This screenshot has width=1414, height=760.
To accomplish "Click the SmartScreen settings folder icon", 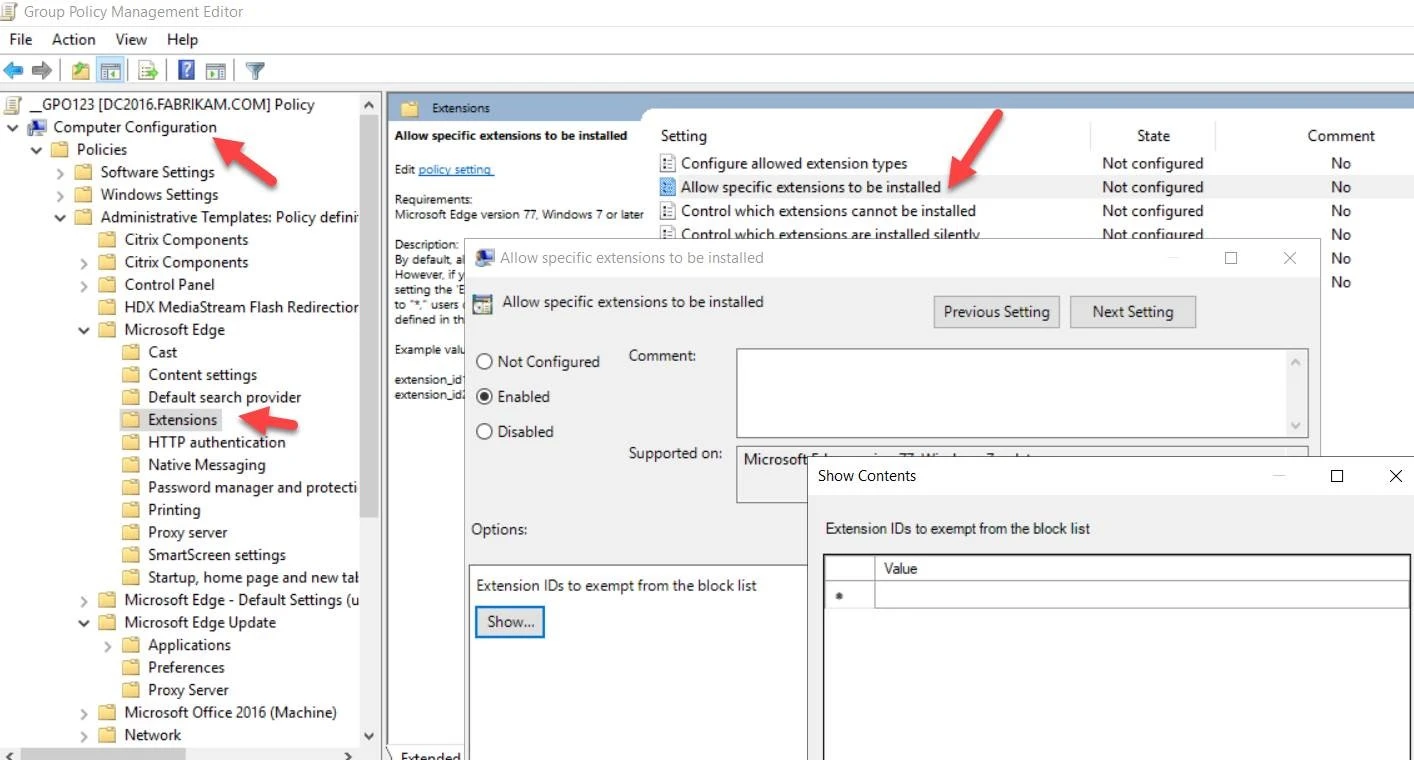I will 131,555.
